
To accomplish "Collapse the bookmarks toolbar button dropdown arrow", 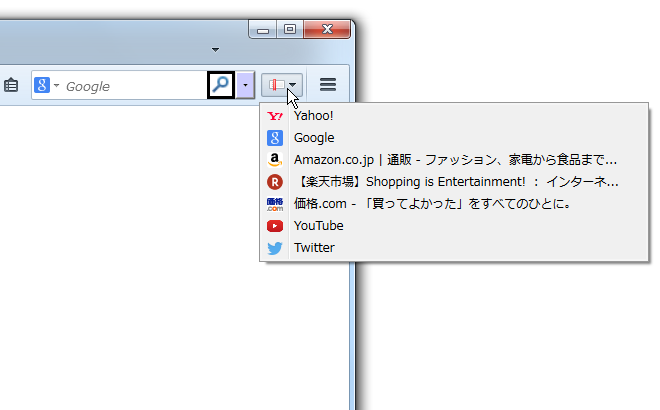I will [x=293, y=85].
